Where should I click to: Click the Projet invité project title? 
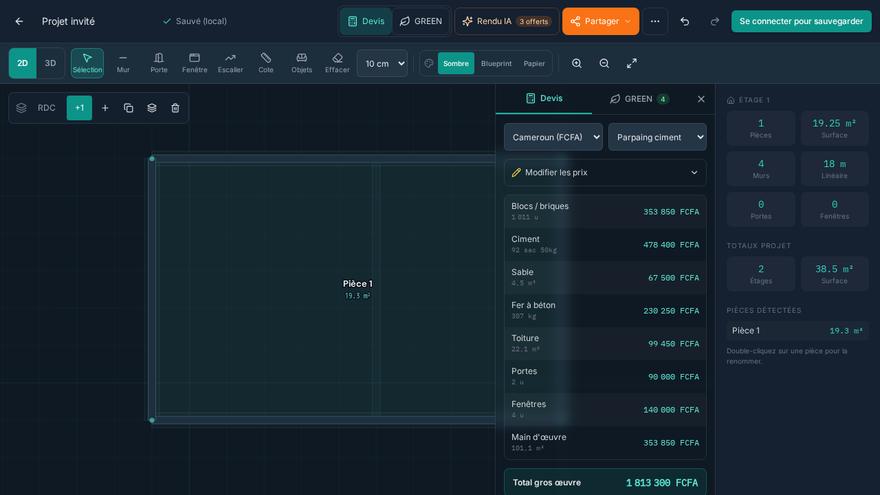point(68,21)
